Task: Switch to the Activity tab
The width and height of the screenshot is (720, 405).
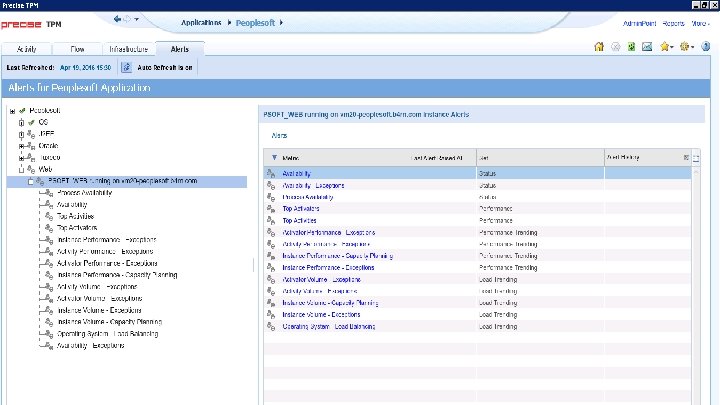Action: [27, 49]
